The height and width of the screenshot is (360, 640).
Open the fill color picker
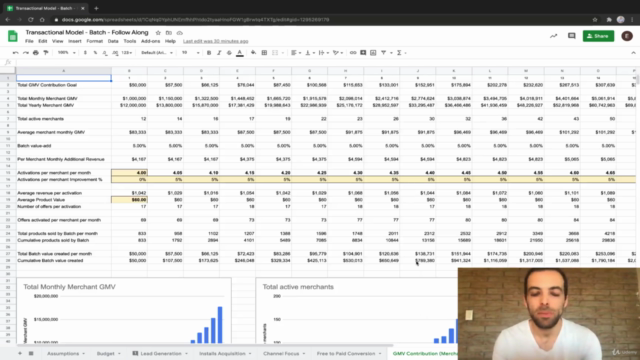pos(253,53)
